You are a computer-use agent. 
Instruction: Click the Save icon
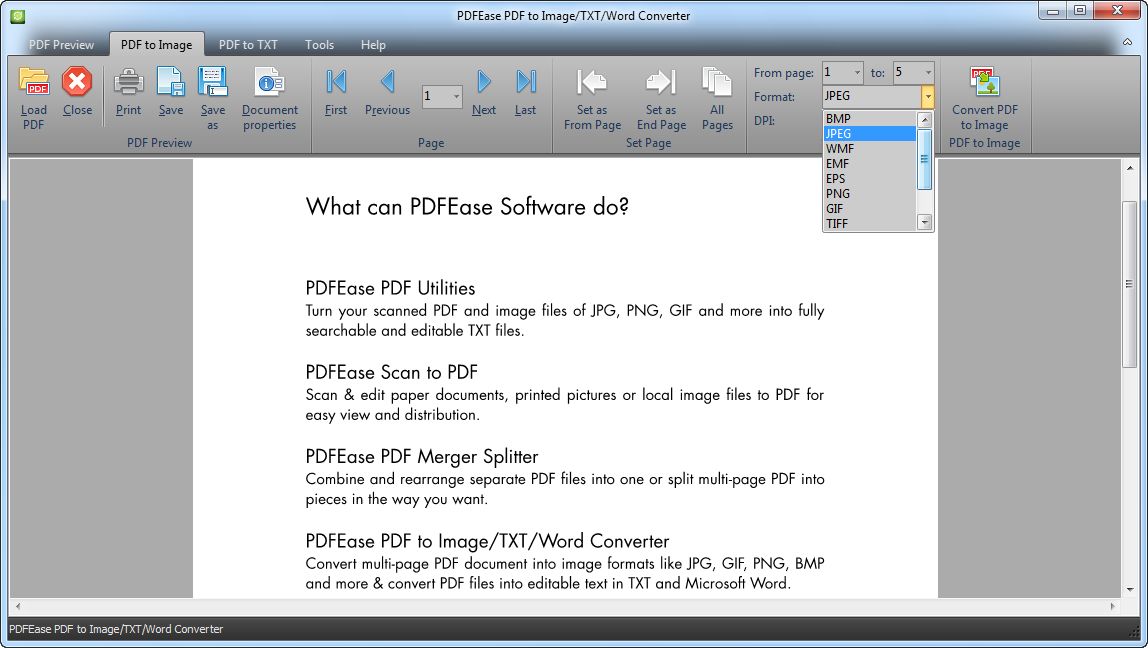tap(171, 81)
